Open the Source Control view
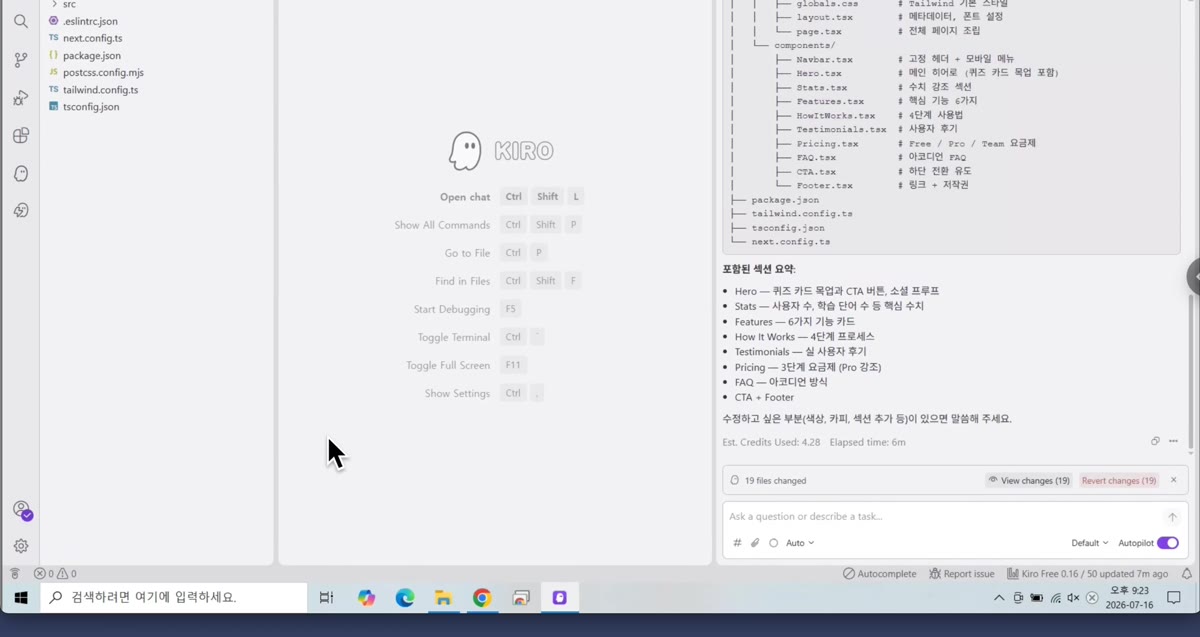Image resolution: width=1200 pixels, height=637 pixels. coord(21,60)
